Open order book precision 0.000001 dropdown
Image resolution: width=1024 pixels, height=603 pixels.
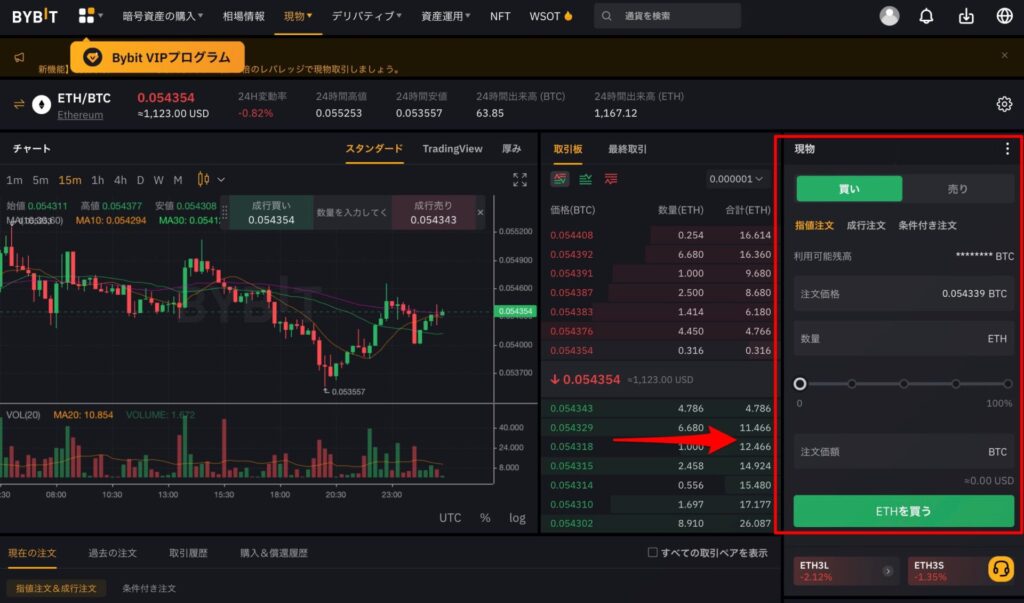pyautogui.click(x=736, y=179)
